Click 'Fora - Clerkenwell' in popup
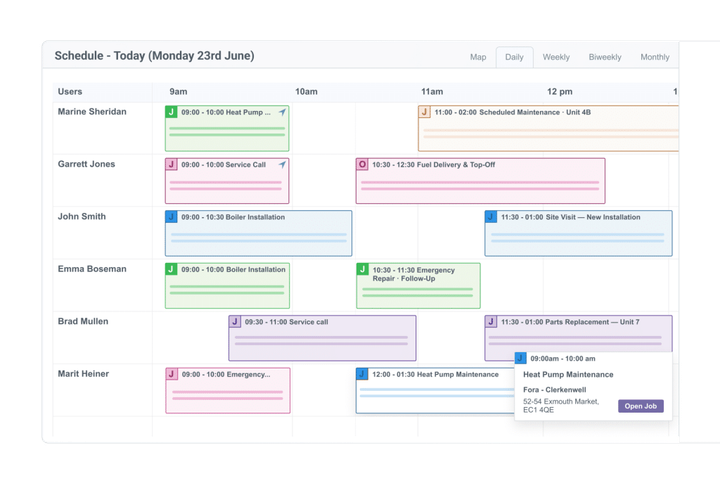Image resolution: width=720 pixels, height=485 pixels. pos(554,389)
